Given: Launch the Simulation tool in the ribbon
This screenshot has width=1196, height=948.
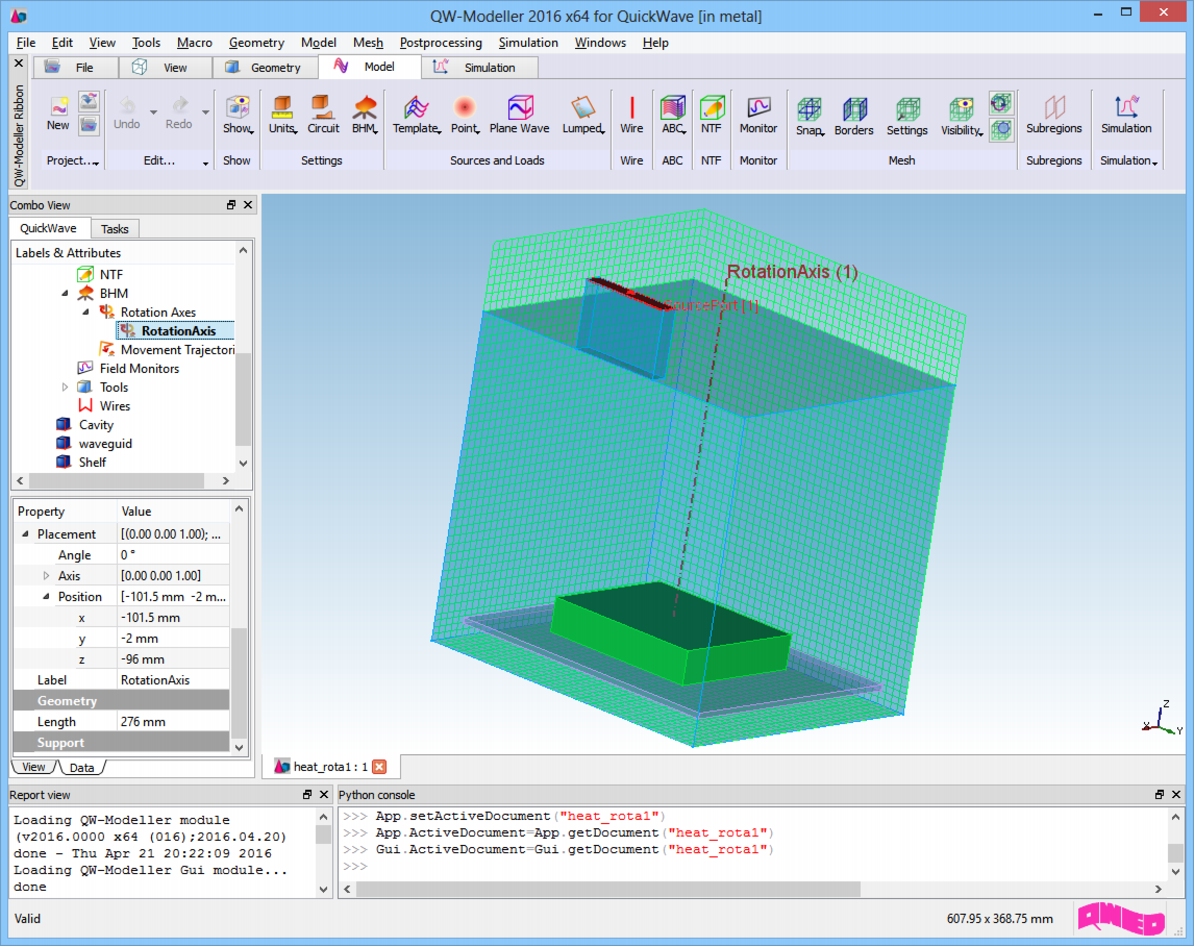Looking at the screenshot, I should (x=1126, y=114).
